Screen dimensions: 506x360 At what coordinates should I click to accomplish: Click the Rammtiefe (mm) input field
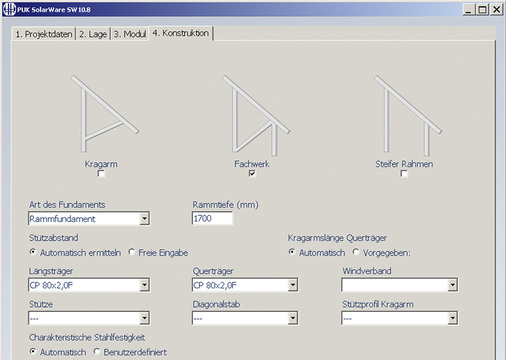[x=212, y=219]
